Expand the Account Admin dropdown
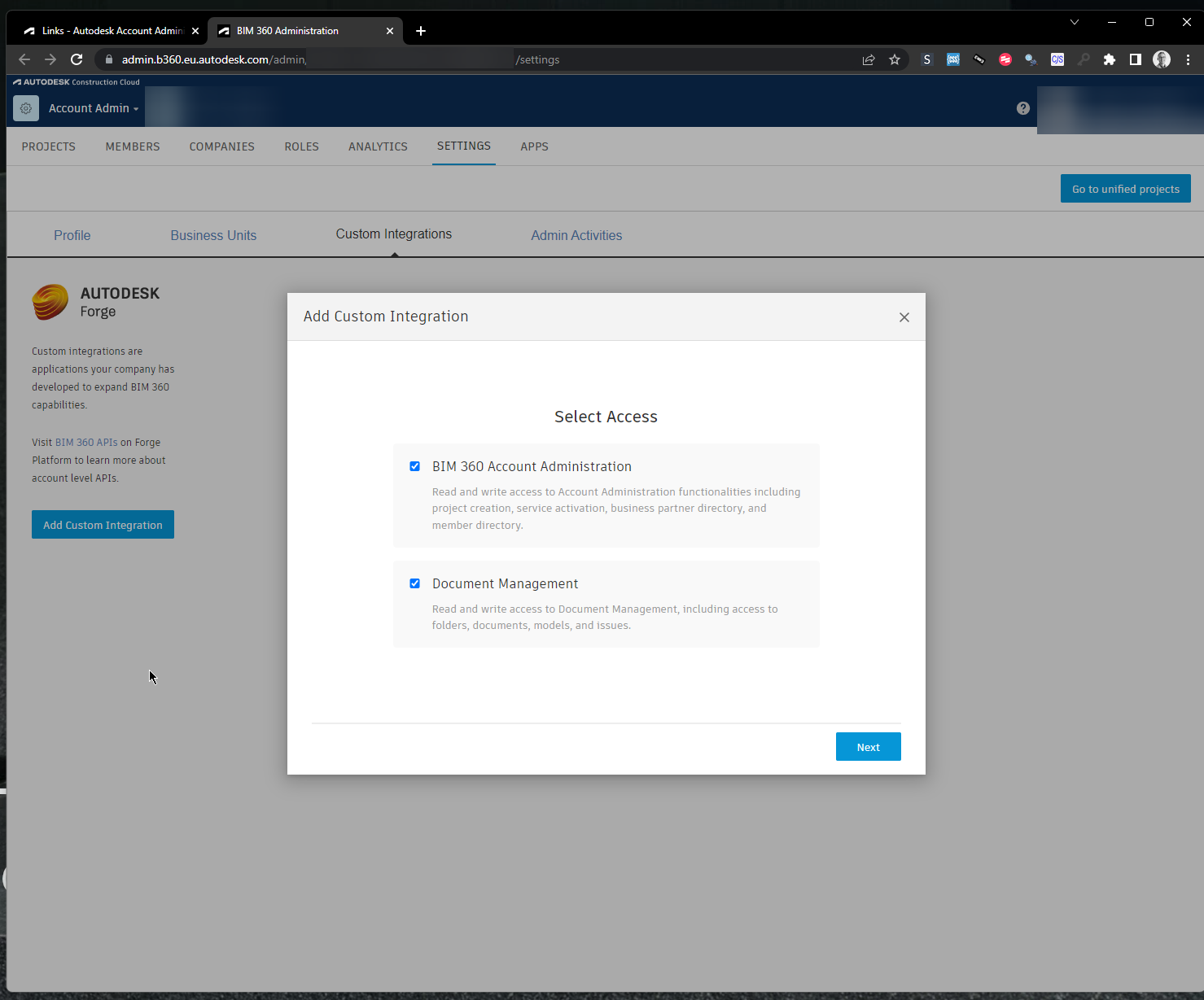Viewport: 1204px width, 1000px height. coord(94,108)
